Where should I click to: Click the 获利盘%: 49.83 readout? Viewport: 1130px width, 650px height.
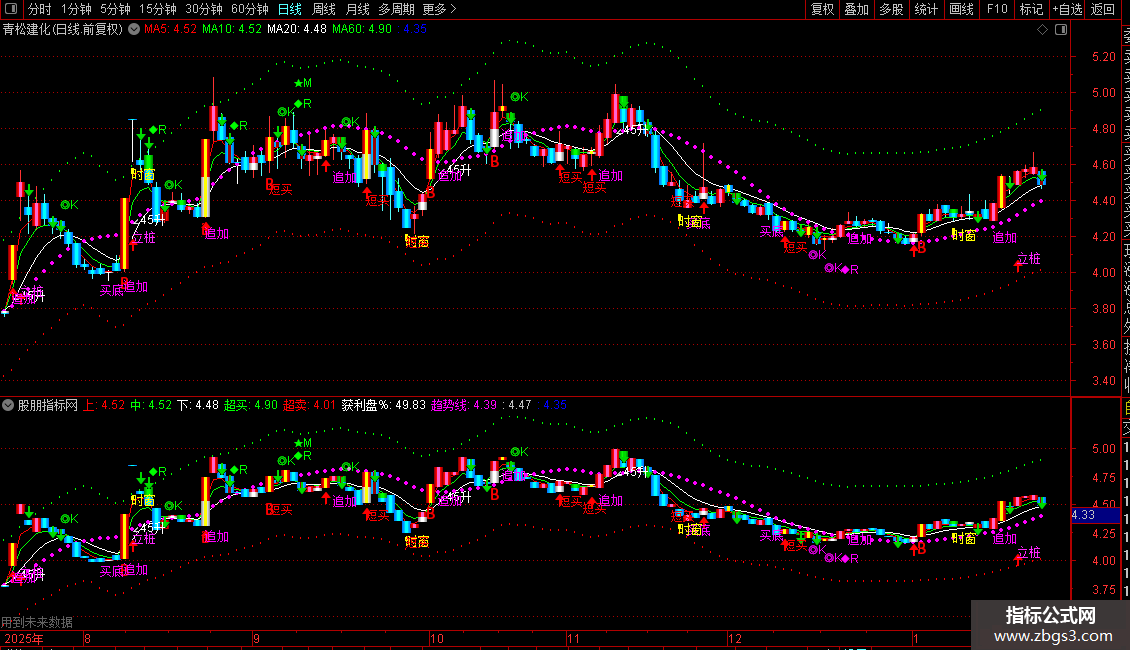383,406
